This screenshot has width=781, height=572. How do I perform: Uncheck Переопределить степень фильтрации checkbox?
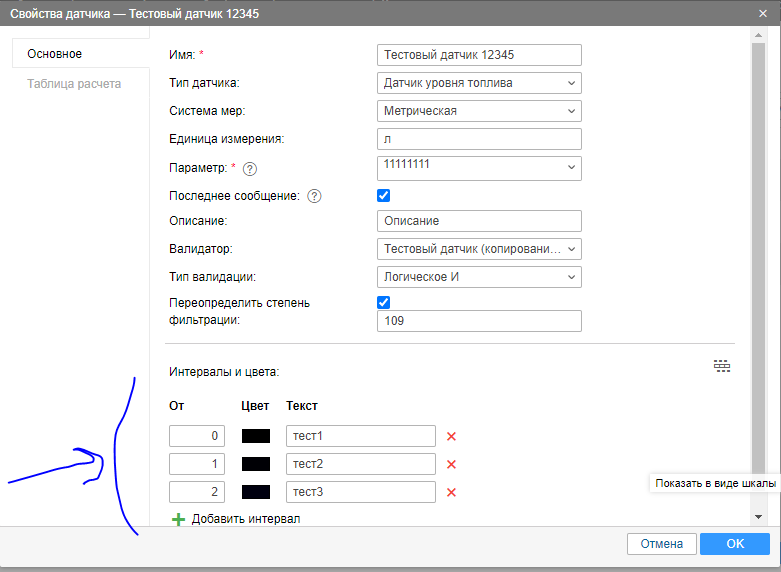point(384,302)
